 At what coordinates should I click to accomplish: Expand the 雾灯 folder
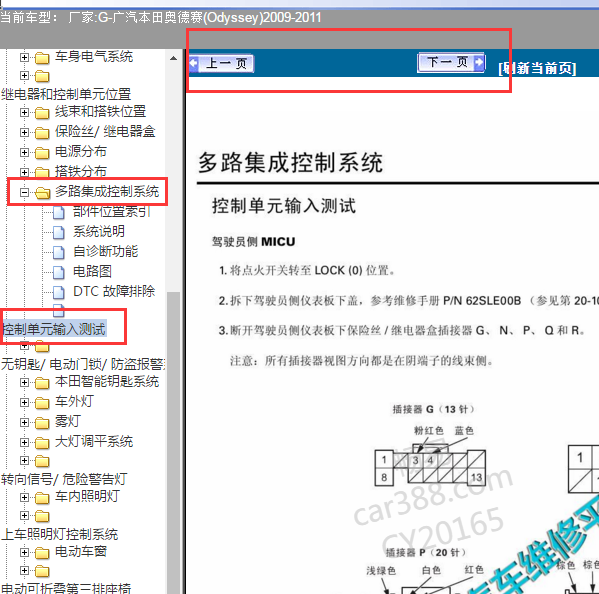(x=24, y=422)
